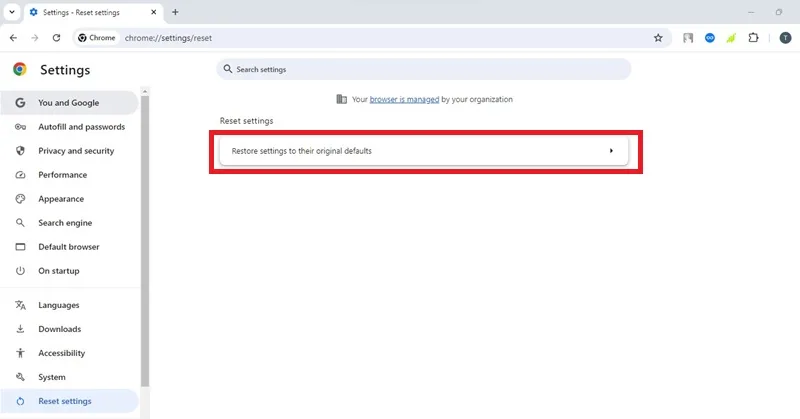The height and width of the screenshot is (419, 800).
Task: Click the 'Reset settings' section heading
Action: [246, 120]
